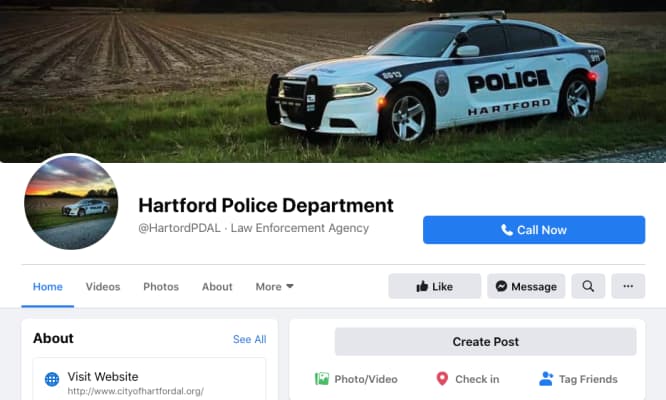This screenshot has width=666, height=400.
Task: Expand the More dropdown menu
Action: 274,287
